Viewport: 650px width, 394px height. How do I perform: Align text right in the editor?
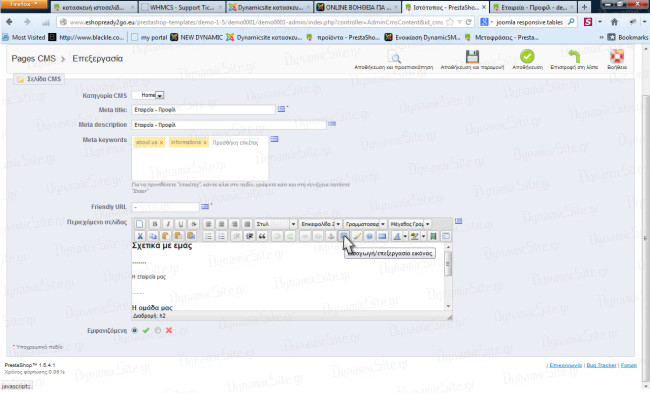coord(234,224)
